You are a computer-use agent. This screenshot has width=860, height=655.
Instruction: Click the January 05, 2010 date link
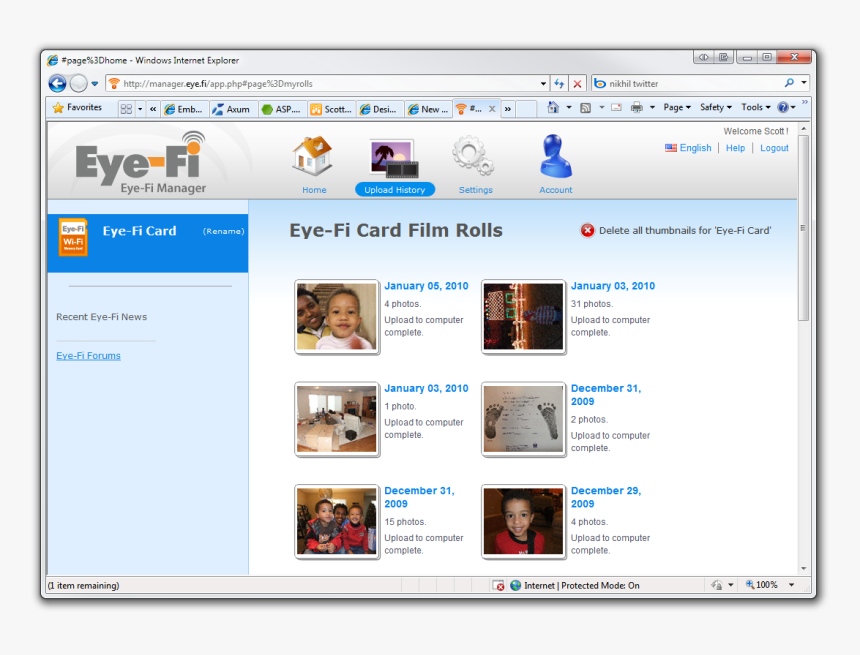click(x=426, y=286)
